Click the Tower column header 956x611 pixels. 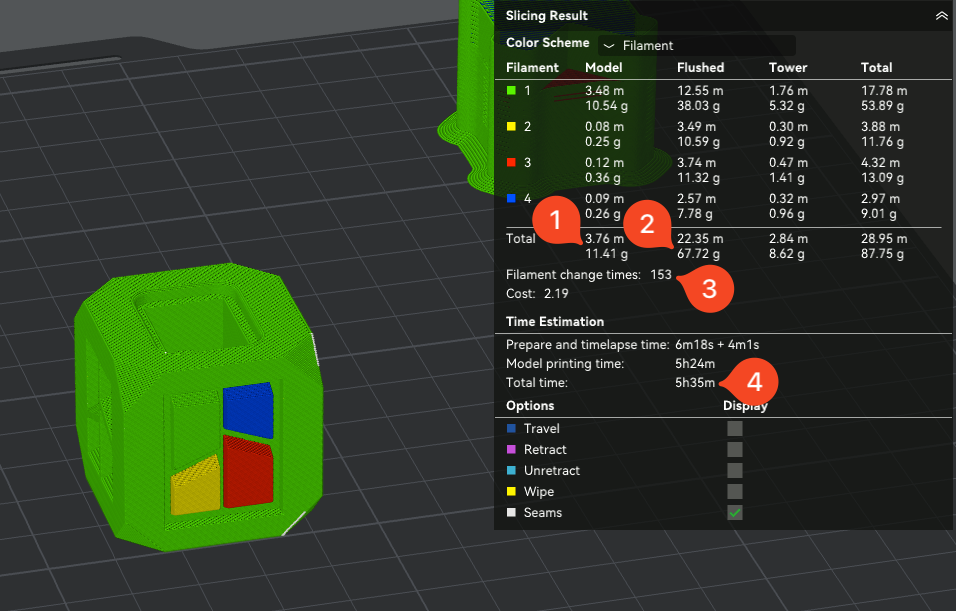pos(787,68)
